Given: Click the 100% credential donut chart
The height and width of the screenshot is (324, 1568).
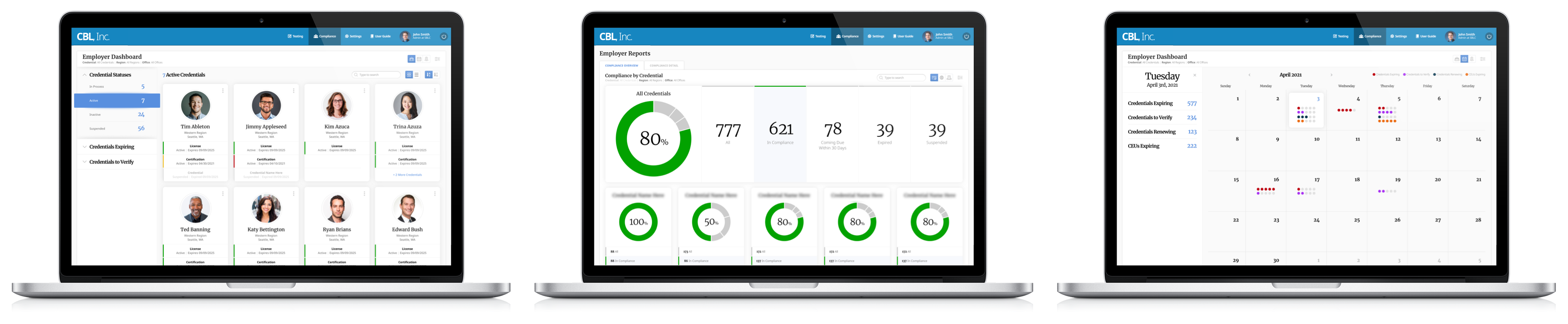Looking at the screenshot, I should pyautogui.click(x=638, y=222).
